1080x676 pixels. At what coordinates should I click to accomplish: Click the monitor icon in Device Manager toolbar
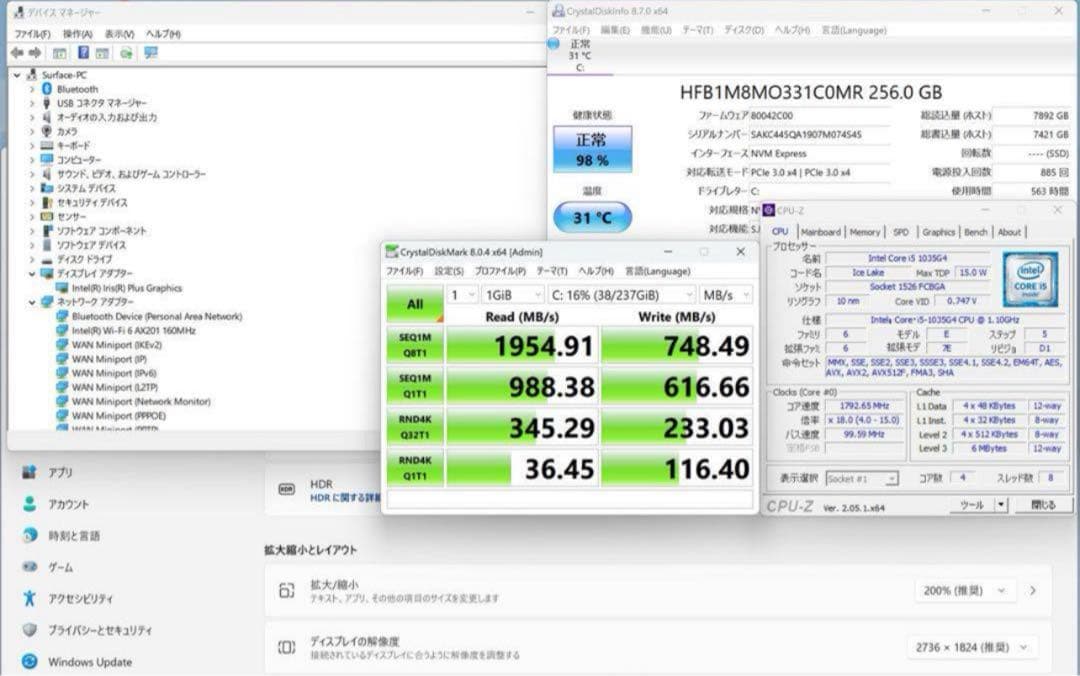(x=150, y=53)
